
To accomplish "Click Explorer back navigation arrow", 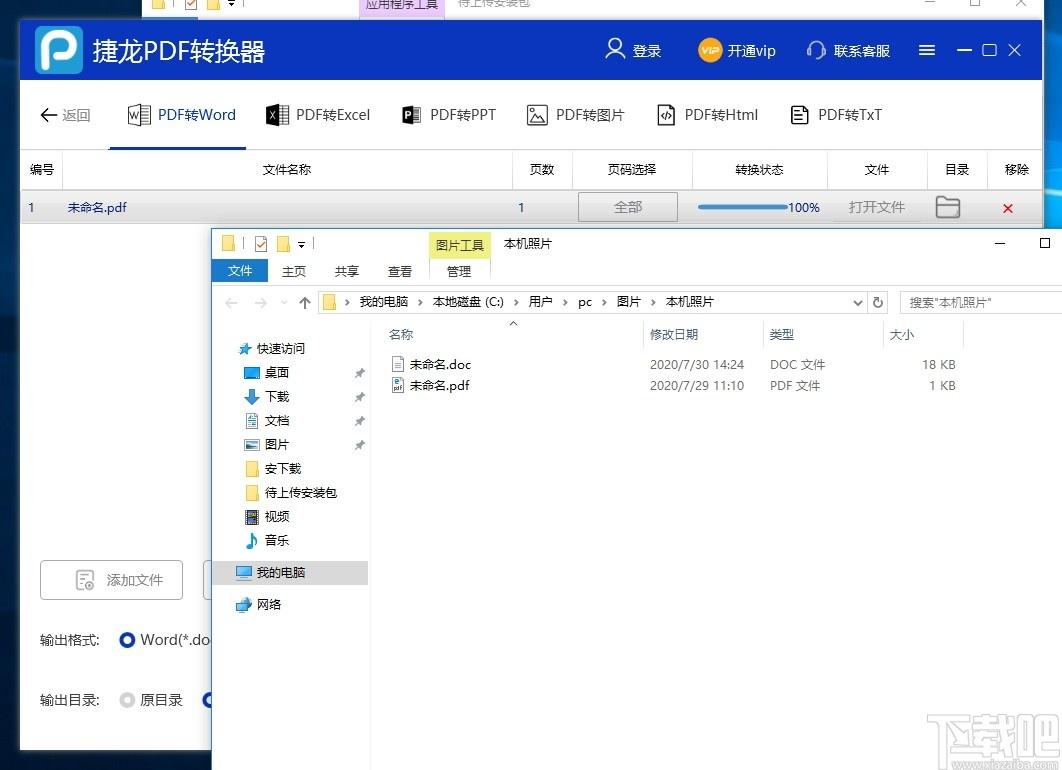I will [232, 303].
